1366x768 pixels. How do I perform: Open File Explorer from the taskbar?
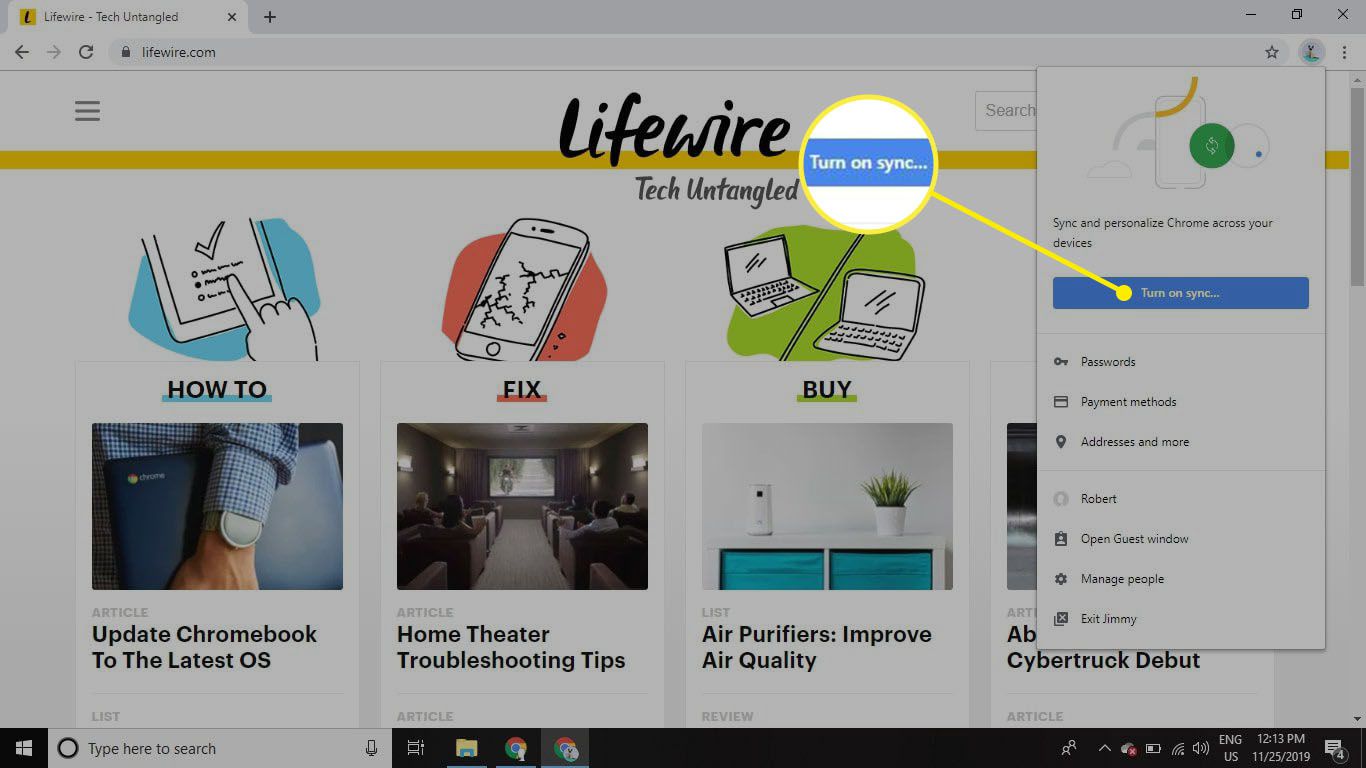466,748
